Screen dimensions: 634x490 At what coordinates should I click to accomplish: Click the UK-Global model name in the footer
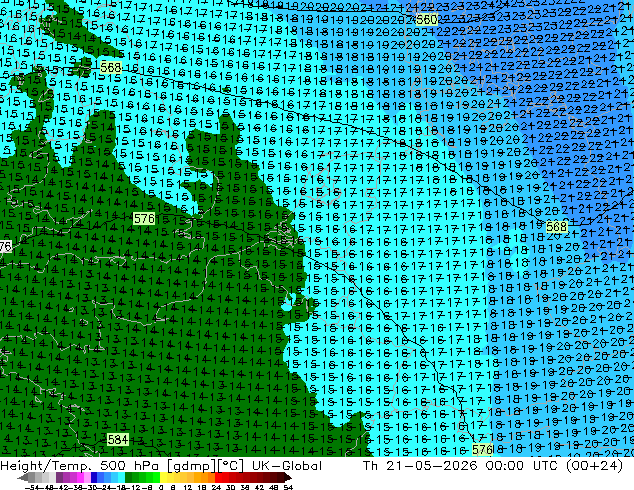287,466
